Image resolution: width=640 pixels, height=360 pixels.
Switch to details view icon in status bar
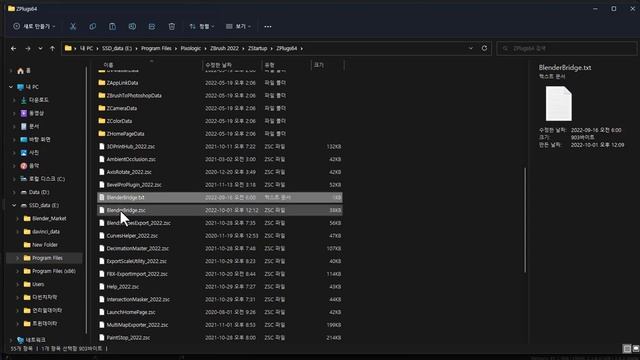click(627, 349)
